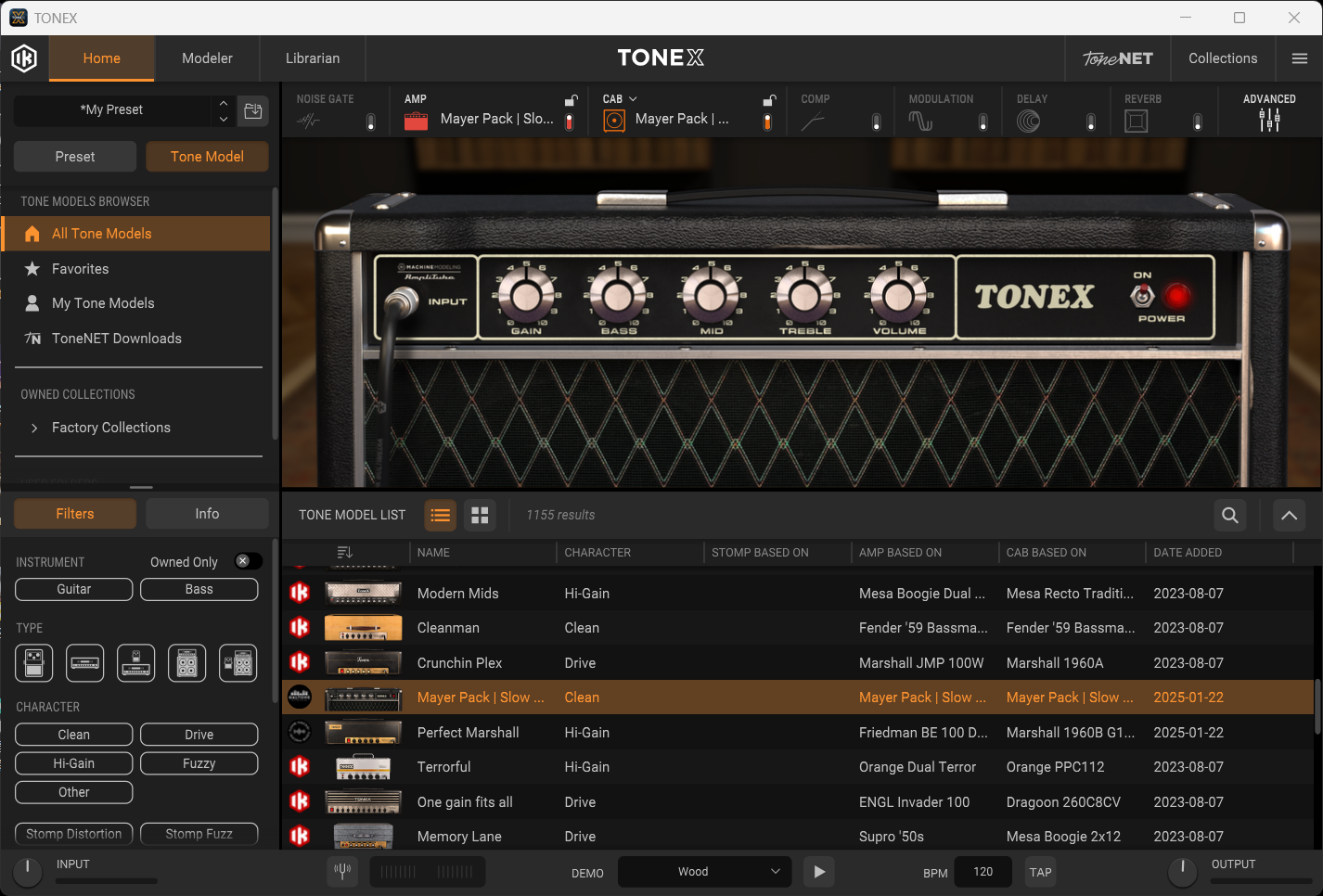Open the *My Preset name selector

[x=112, y=109]
